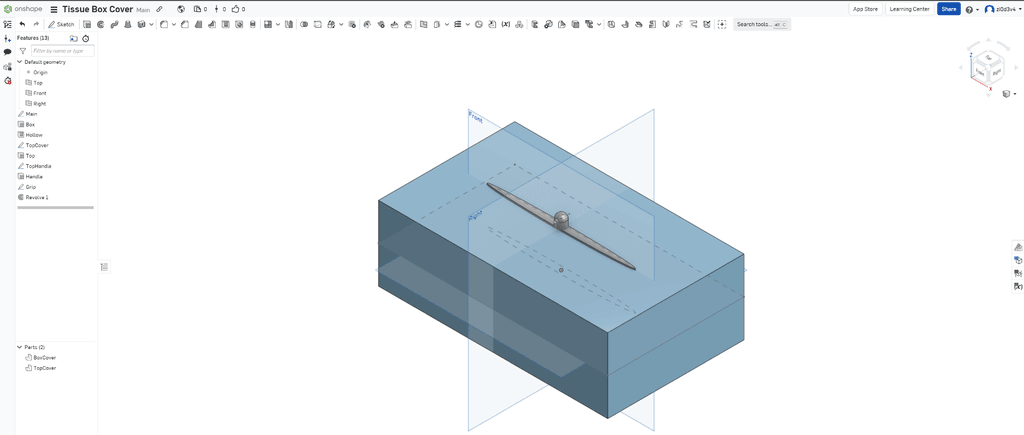Open the Comments speech-bubble panel
The height and width of the screenshot is (435, 1024).
tap(8, 52)
